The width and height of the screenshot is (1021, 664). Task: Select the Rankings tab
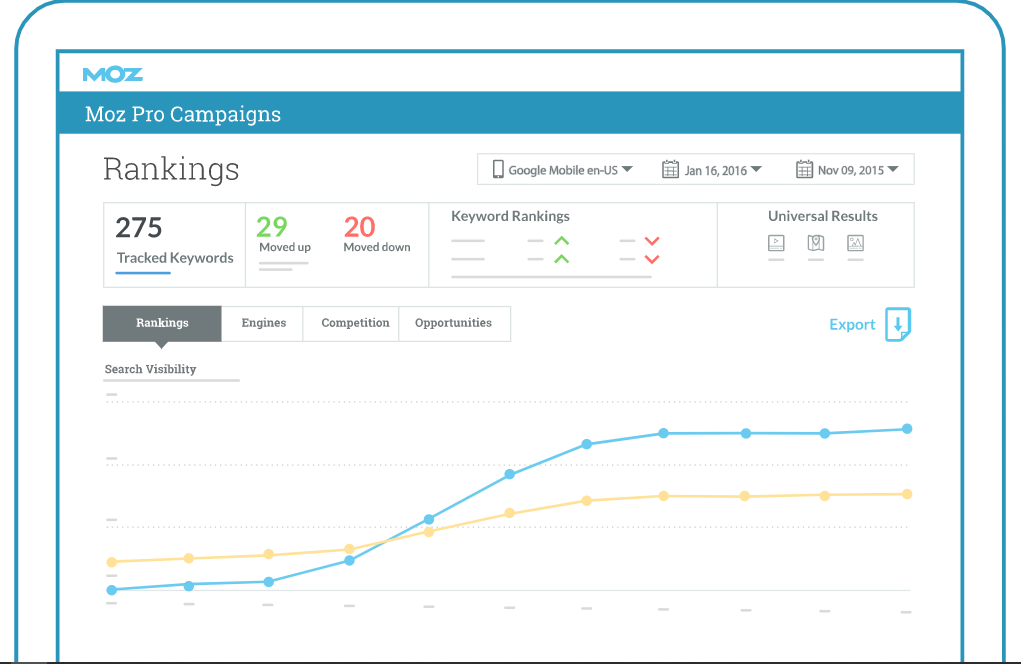(162, 323)
